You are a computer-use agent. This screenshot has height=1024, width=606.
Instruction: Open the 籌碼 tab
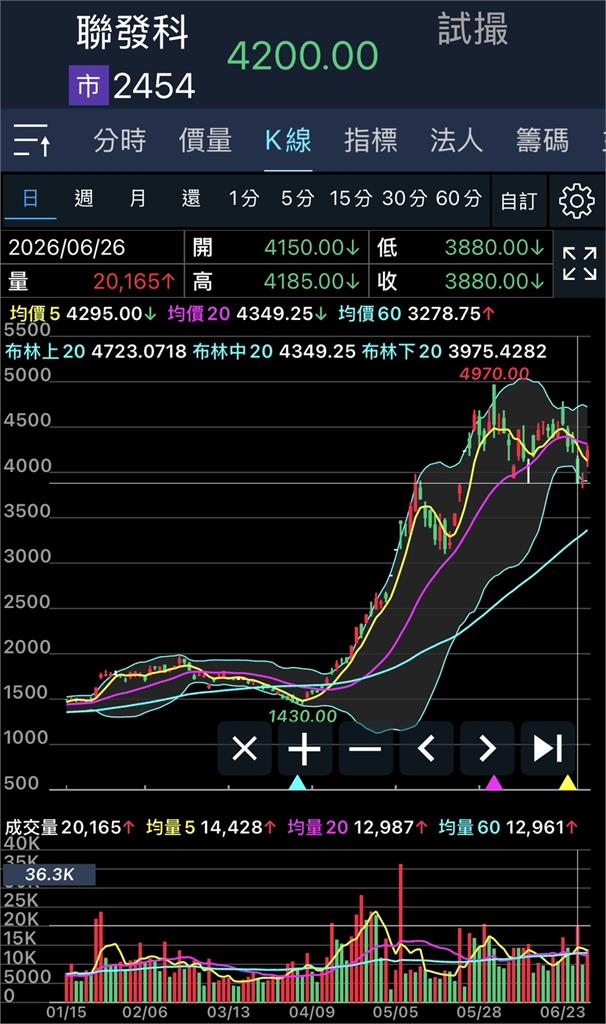(542, 140)
